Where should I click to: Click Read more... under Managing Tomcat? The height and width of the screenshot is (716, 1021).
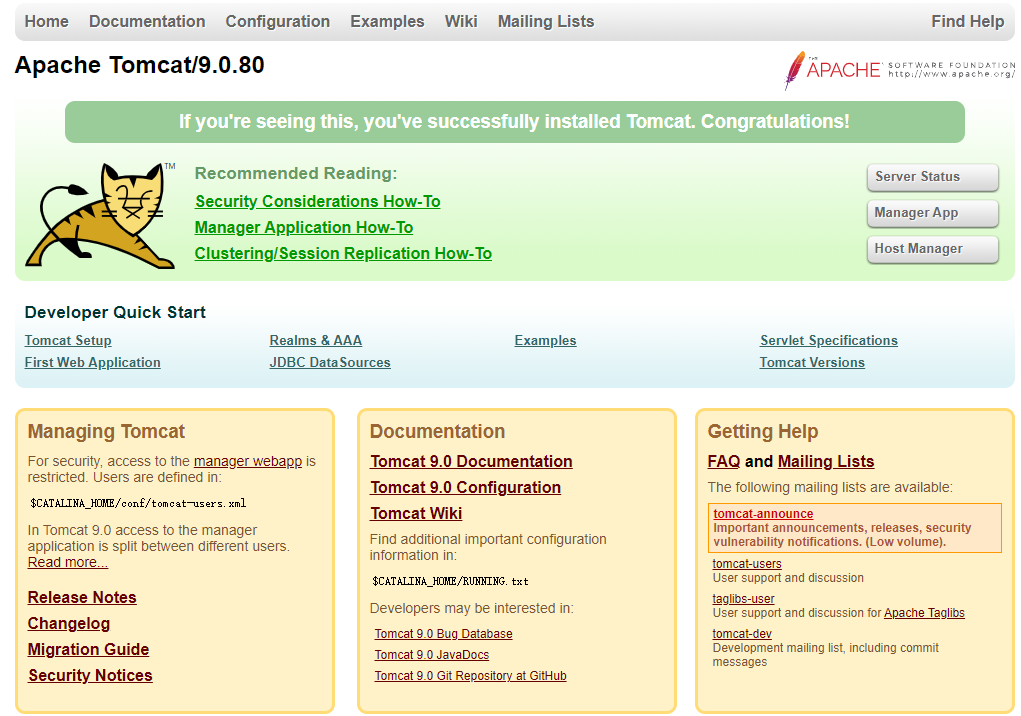click(68, 562)
